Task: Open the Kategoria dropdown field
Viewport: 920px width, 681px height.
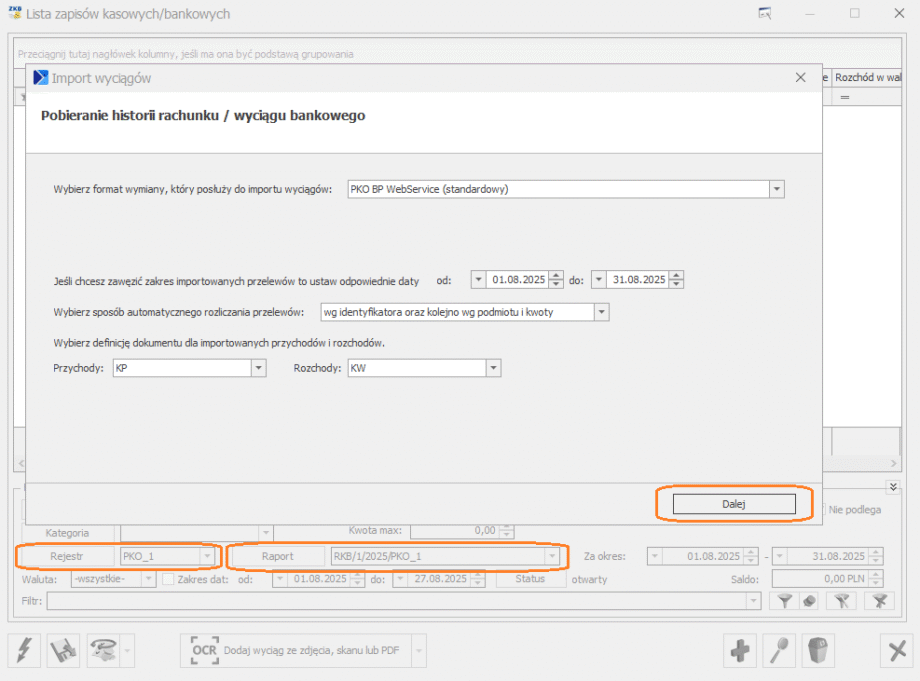Action: coord(266,533)
